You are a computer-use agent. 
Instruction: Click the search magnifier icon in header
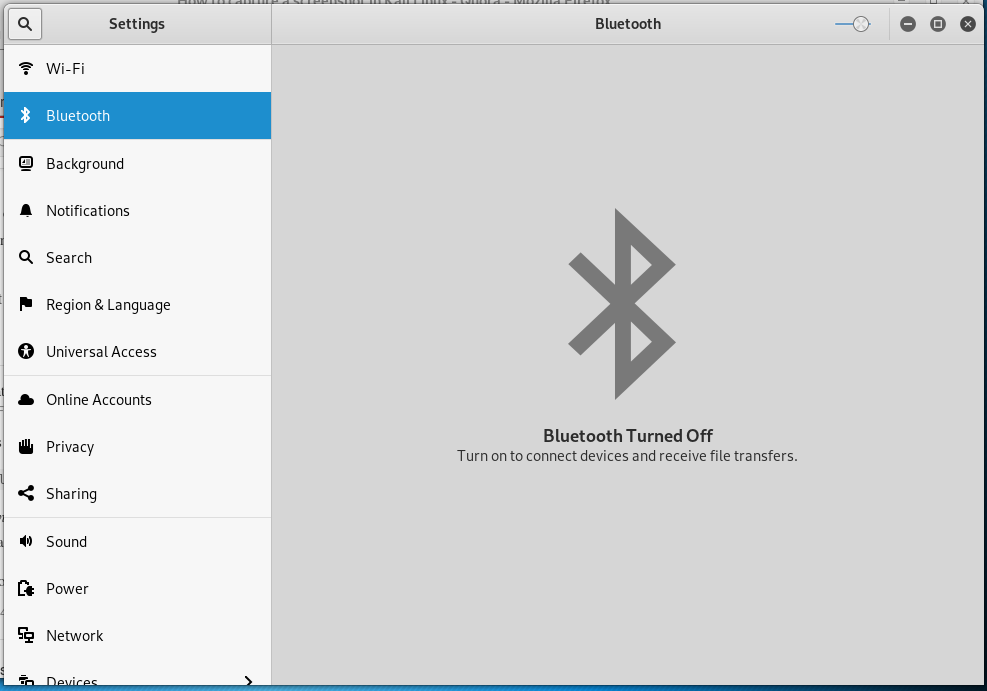click(x=25, y=23)
